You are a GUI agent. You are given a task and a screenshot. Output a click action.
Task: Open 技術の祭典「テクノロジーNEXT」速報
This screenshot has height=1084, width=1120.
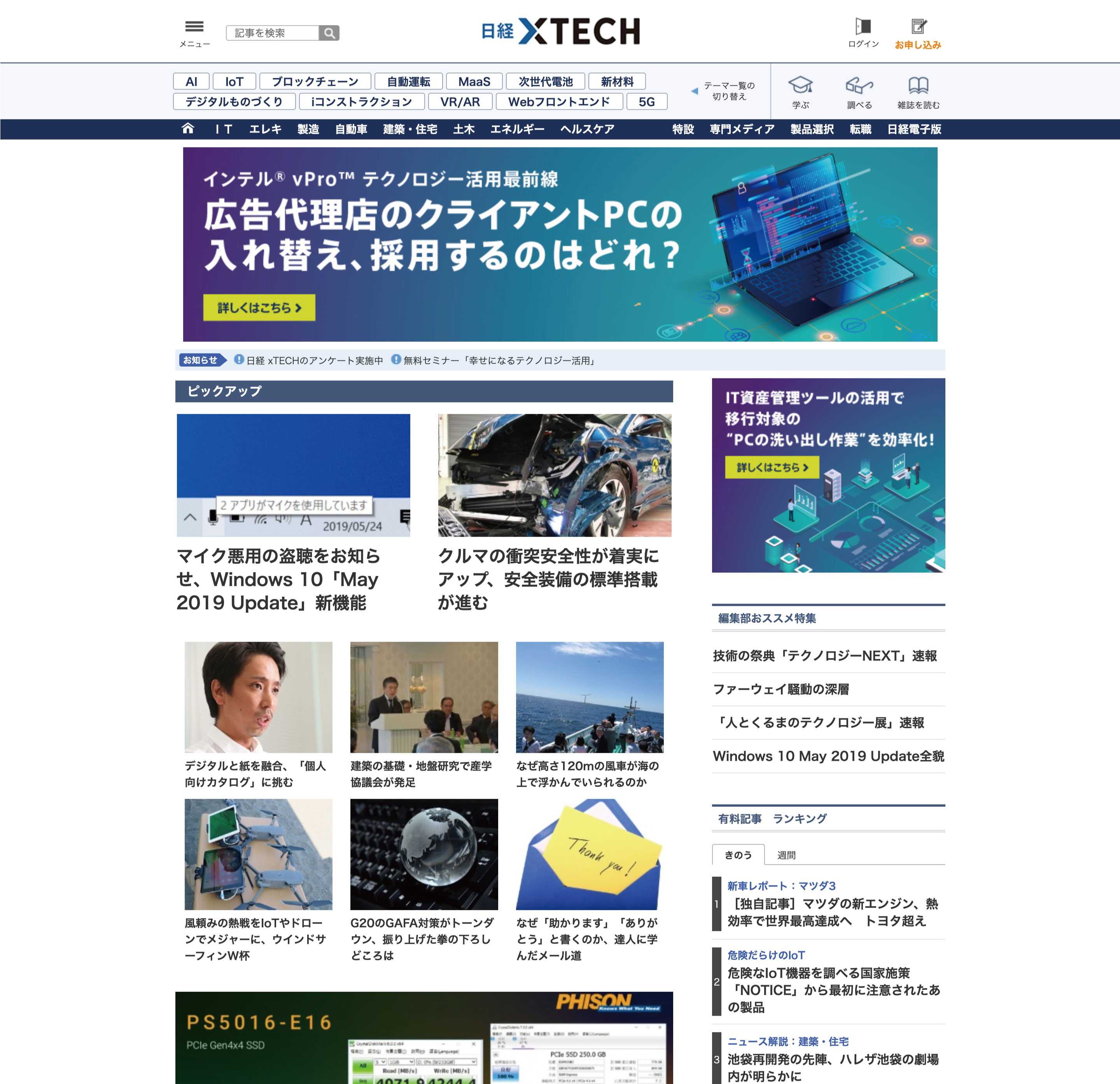tap(825, 656)
